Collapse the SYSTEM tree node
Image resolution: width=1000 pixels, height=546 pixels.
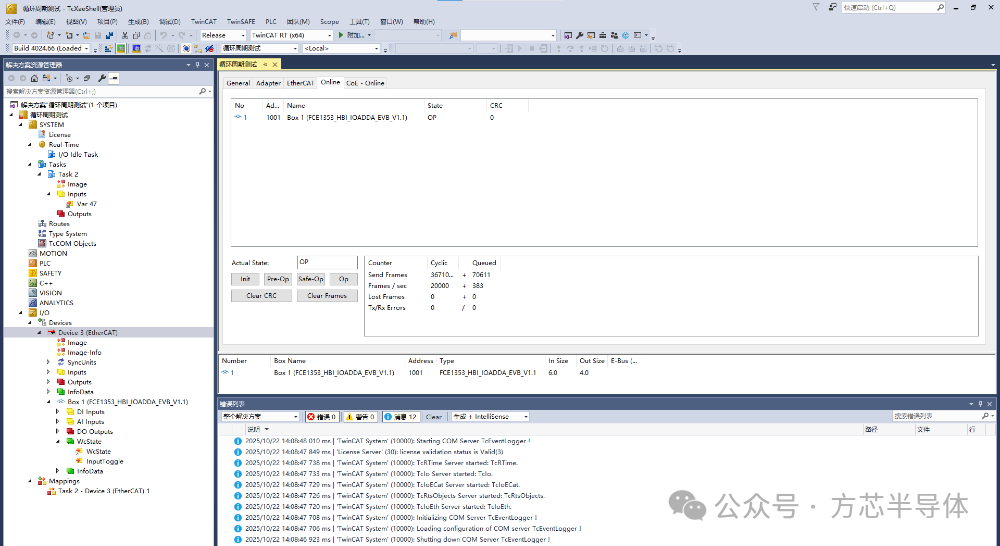(x=21, y=125)
